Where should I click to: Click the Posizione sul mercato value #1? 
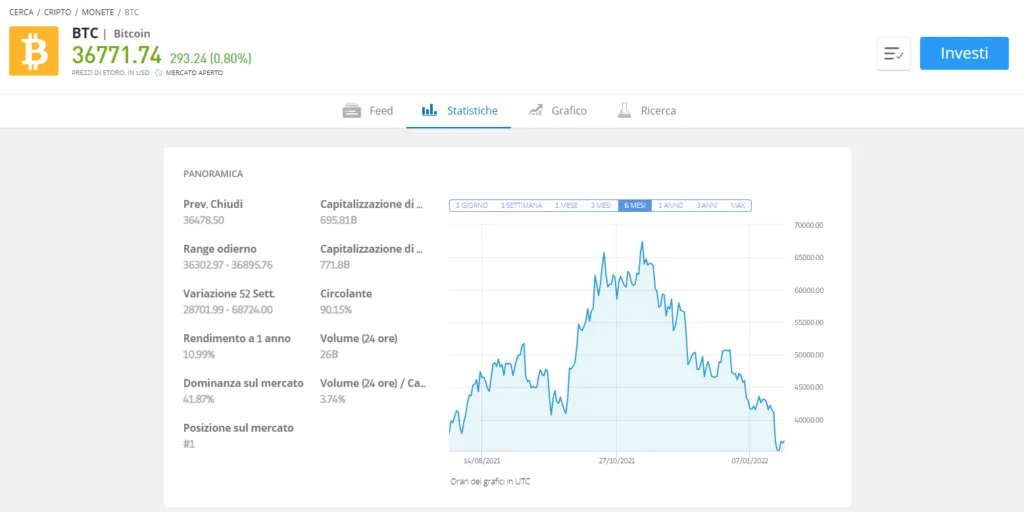coord(189,444)
